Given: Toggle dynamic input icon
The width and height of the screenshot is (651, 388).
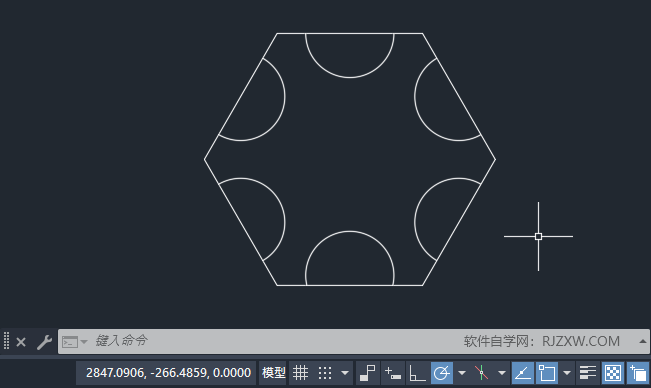Looking at the screenshot, I should [392, 373].
